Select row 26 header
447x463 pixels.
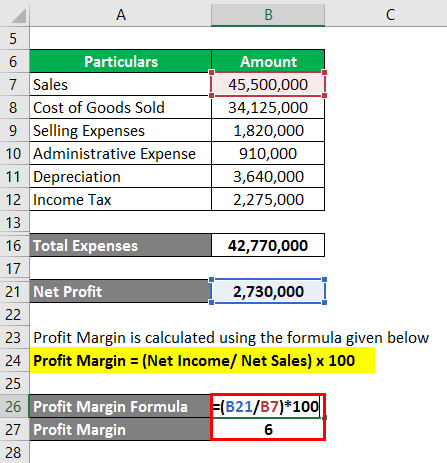(14, 406)
